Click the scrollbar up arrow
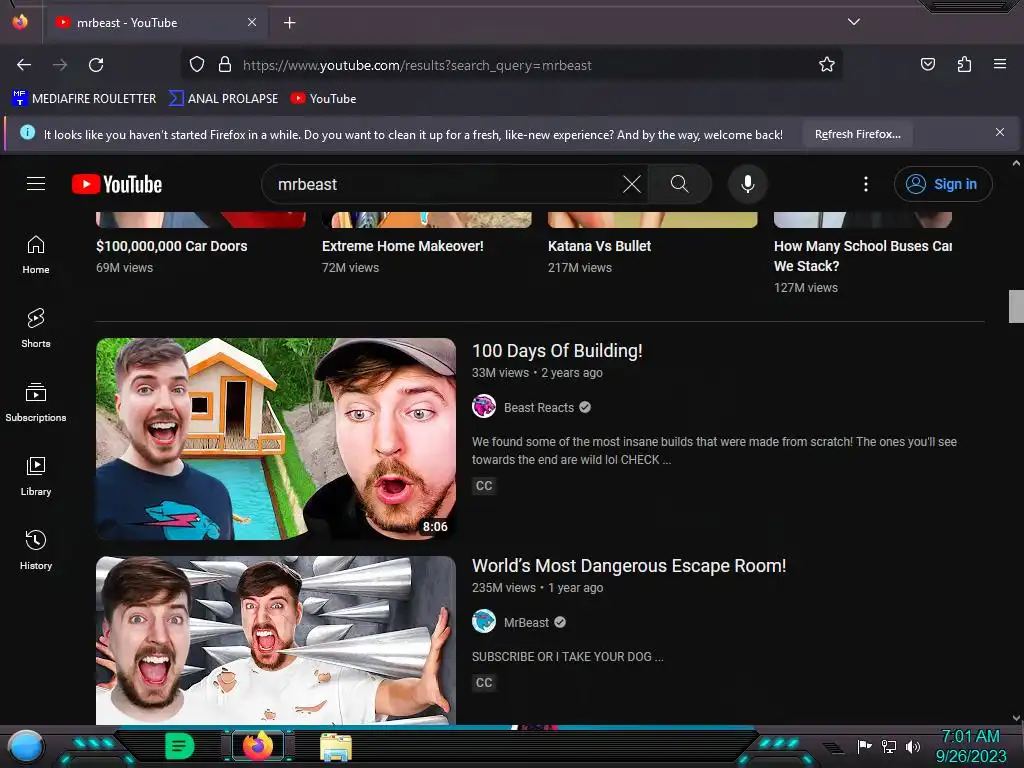Screen dimensions: 1024x768 (x=1016, y=163)
